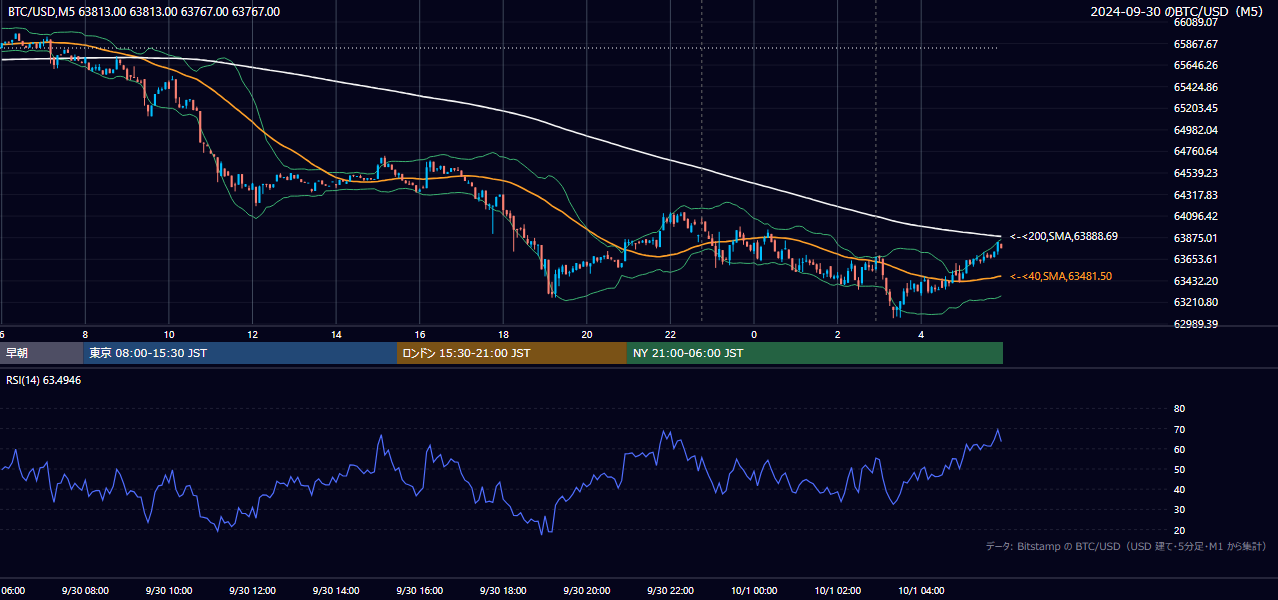The width and height of the screenshot is (1278, 600).
Task: Click the RSI axis level 60
Action: coord(1179,450)
